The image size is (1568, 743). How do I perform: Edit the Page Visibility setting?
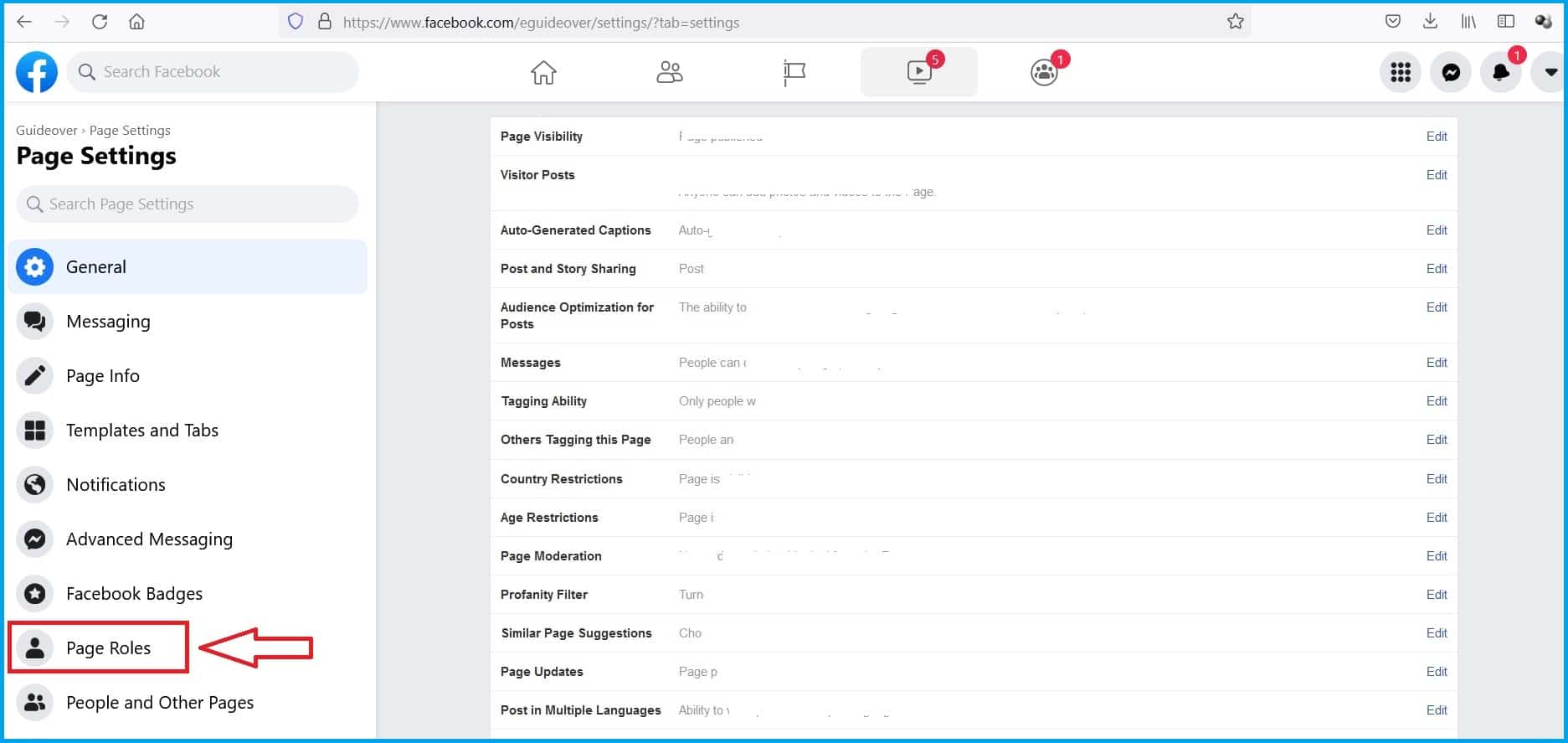click(1437, 137)
